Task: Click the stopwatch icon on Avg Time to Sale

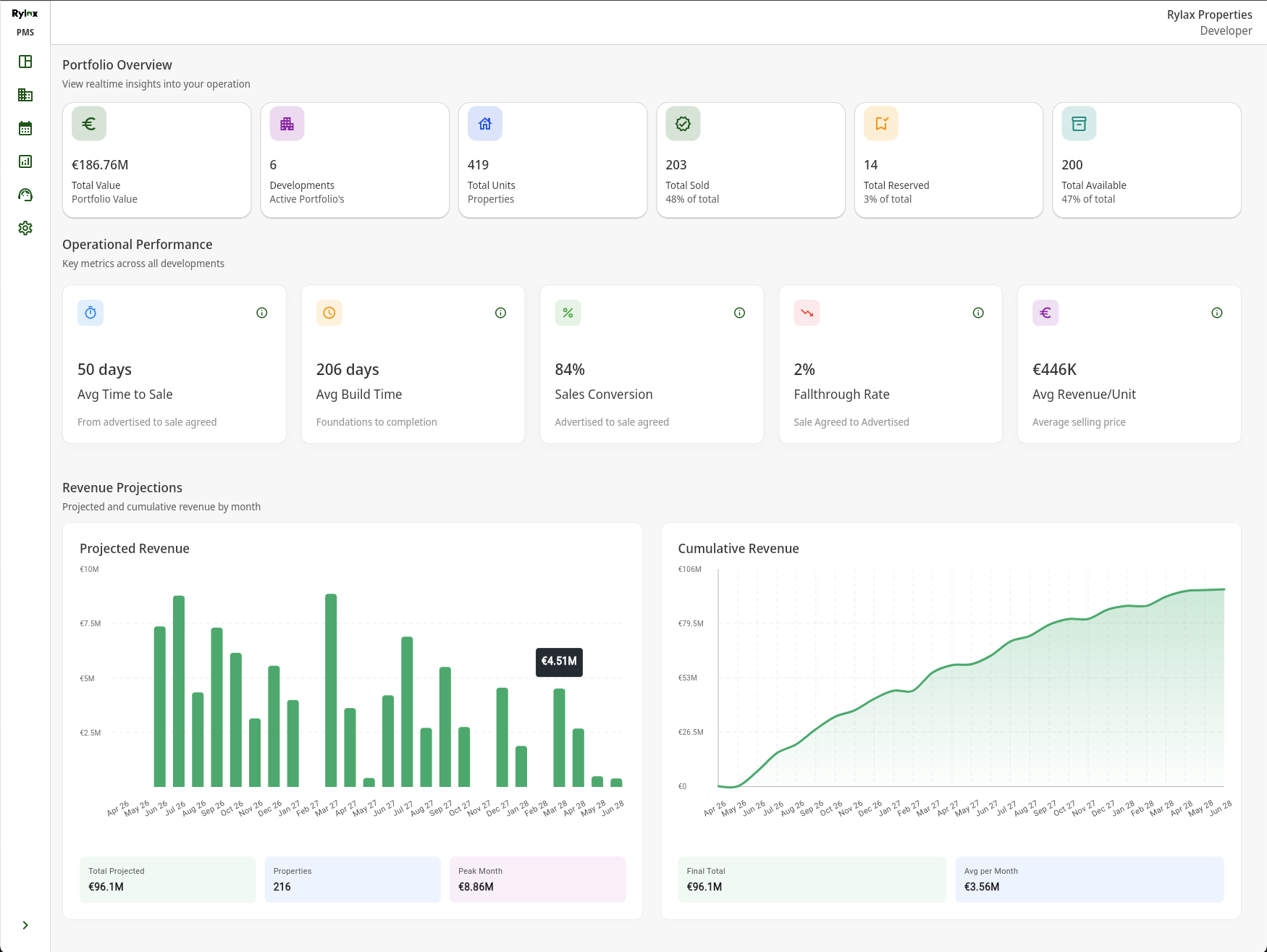Action: pos(90,313)
